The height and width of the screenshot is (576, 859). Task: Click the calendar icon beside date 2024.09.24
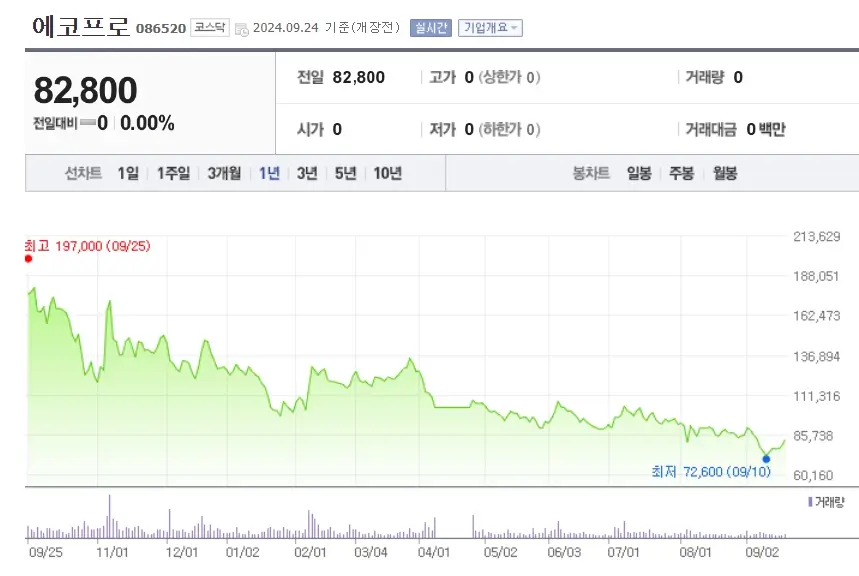(x=240, y=28)
